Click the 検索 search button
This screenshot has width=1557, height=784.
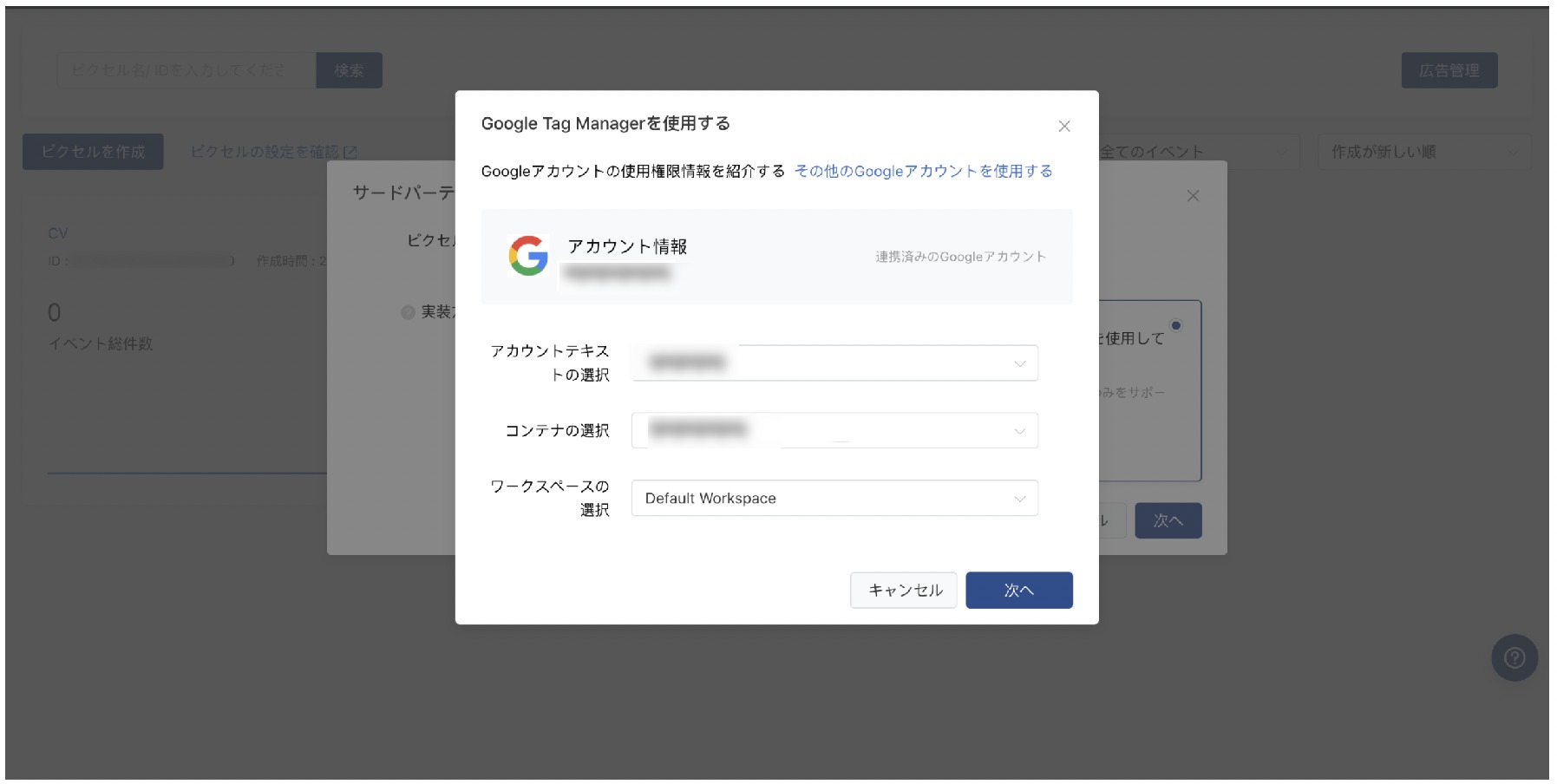[x=350, y=70]
